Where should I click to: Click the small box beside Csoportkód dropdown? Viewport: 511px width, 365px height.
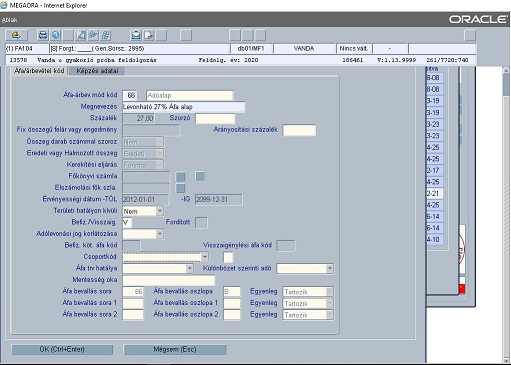tap(228, 257)
